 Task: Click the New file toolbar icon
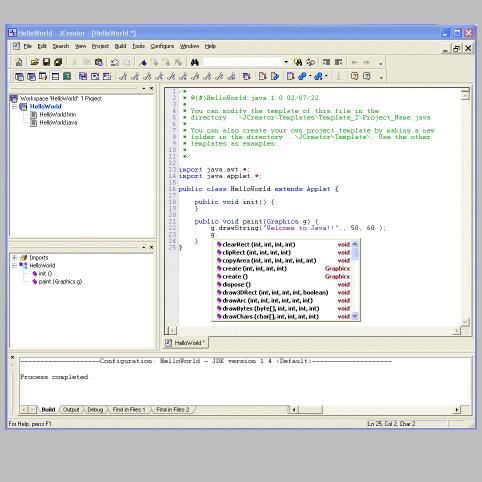[x=19, y=62]
